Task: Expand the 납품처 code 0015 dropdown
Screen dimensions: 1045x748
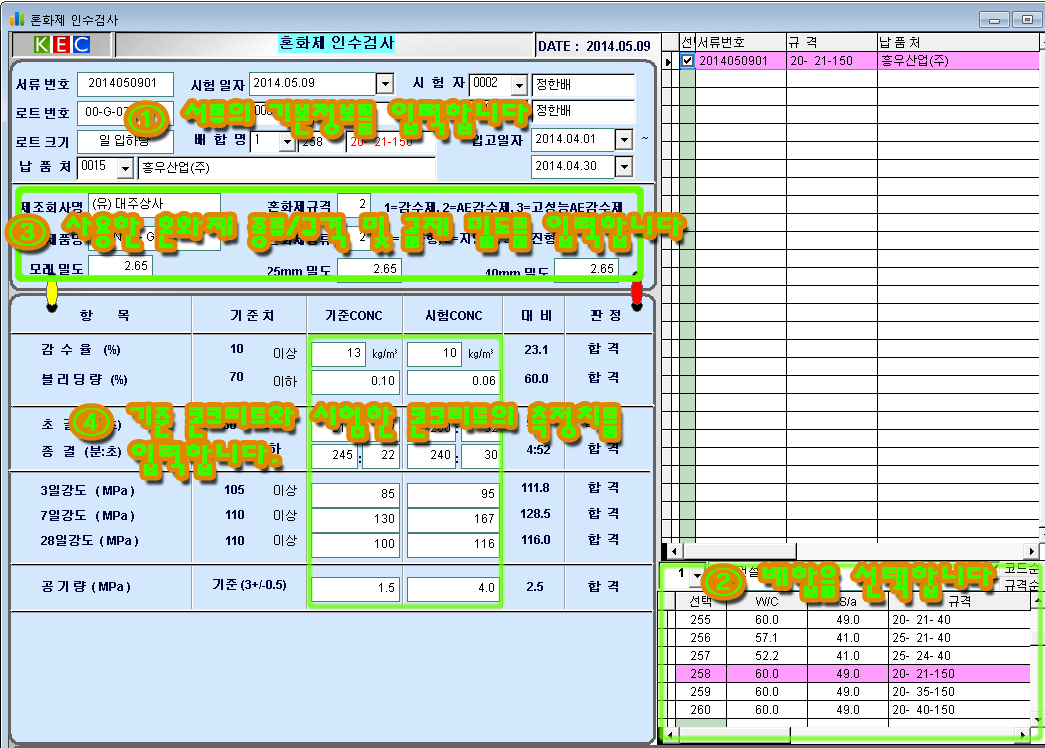Action: 125,168
